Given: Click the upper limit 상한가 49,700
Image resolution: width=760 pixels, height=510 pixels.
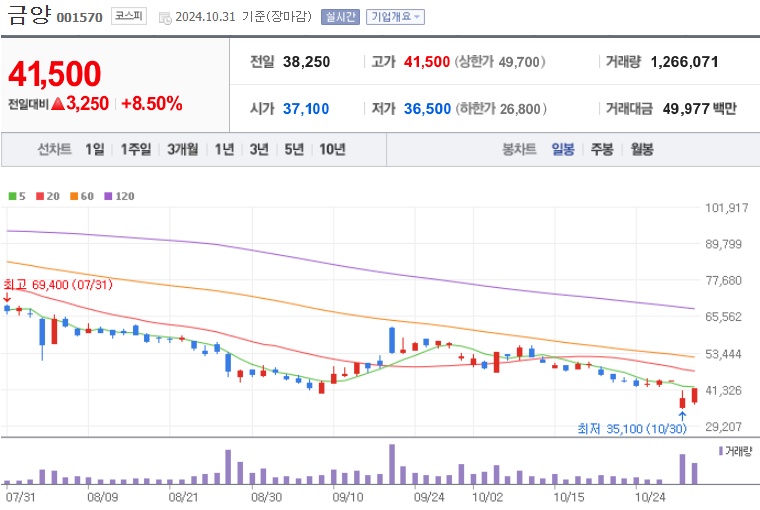Looking at the screenshot, I should tap(500, 62).
